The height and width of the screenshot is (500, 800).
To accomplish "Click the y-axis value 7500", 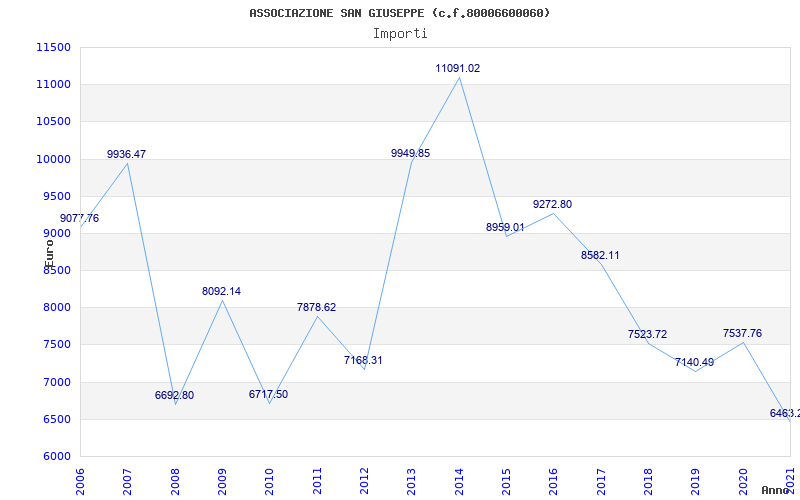I will (x=56, y=345).
